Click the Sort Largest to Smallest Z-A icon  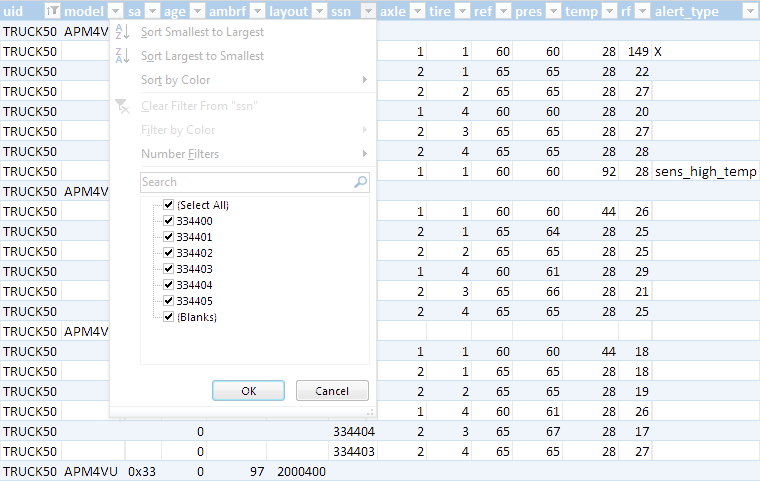(x=123, y=56)
